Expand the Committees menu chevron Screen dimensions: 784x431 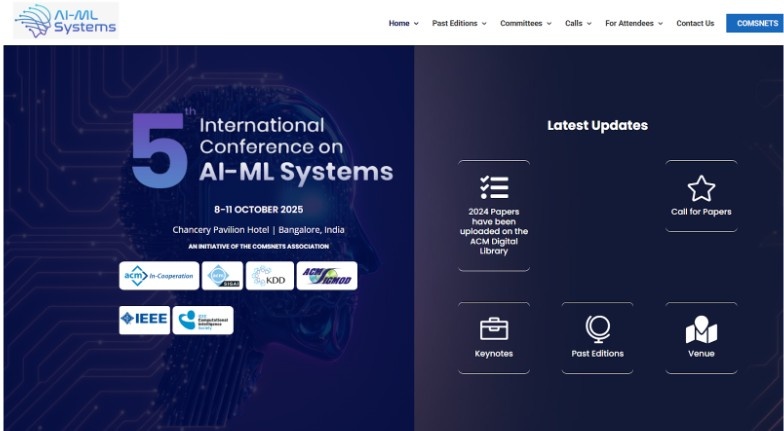click(x=549, y=24)
